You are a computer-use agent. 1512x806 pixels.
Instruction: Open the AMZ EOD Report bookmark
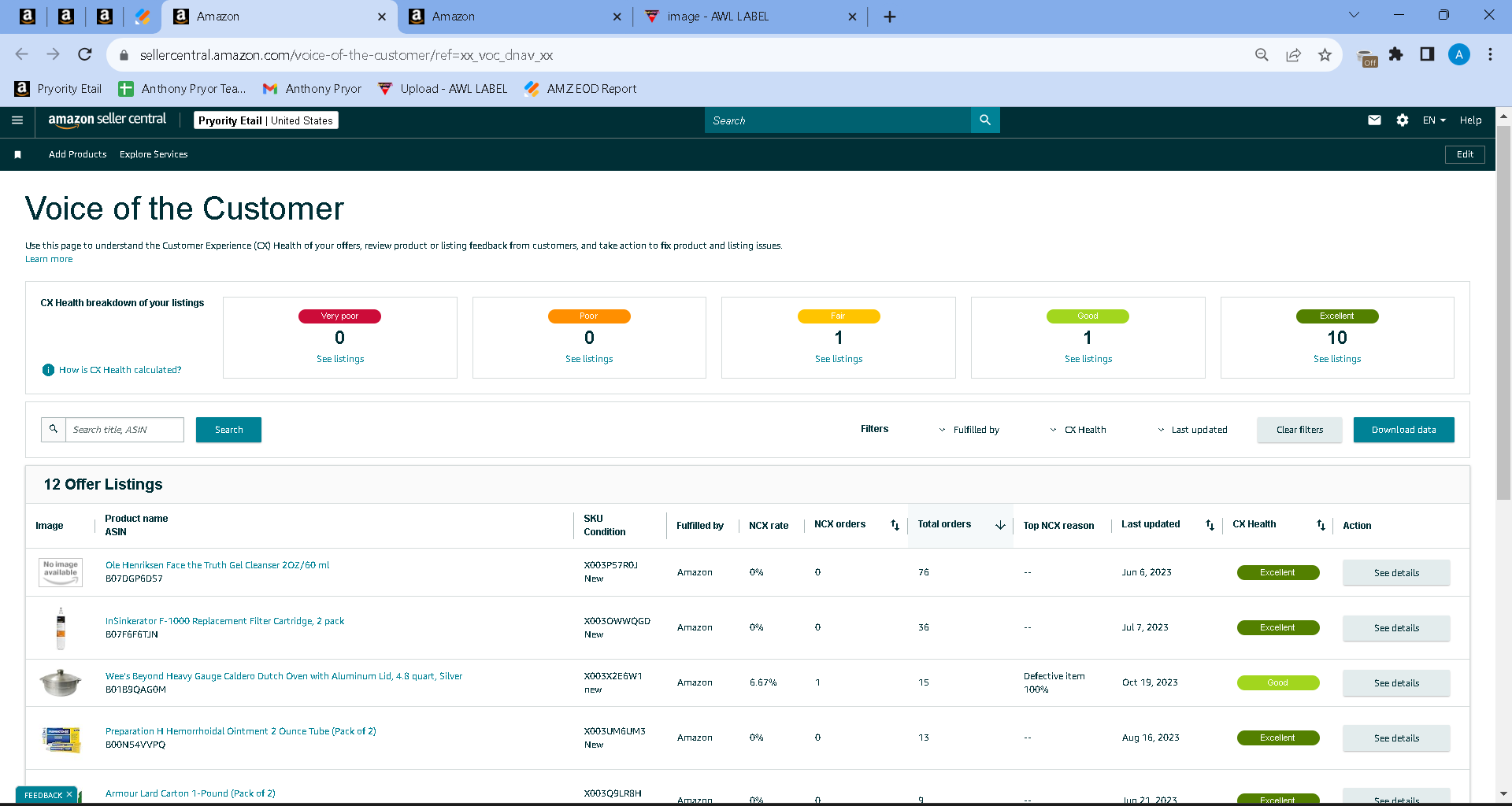tap(580, 89)
